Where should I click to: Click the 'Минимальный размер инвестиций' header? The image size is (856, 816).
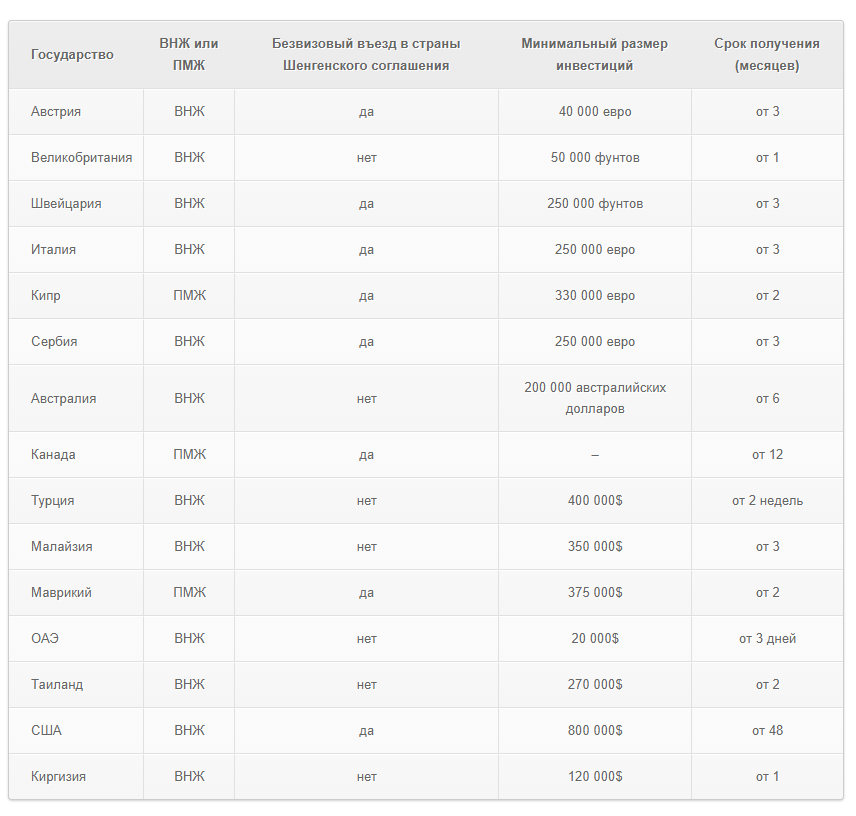coord(594,55)
